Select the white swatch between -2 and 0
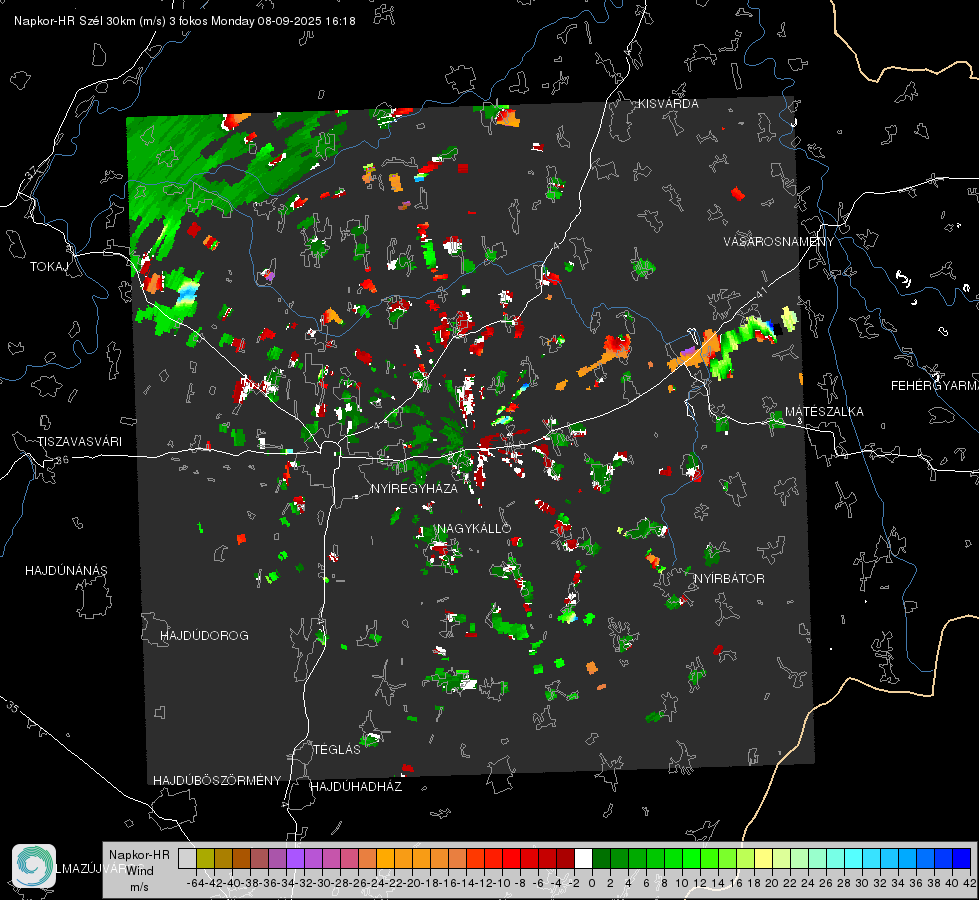The image size is (979, 900). tap(583, 858)
